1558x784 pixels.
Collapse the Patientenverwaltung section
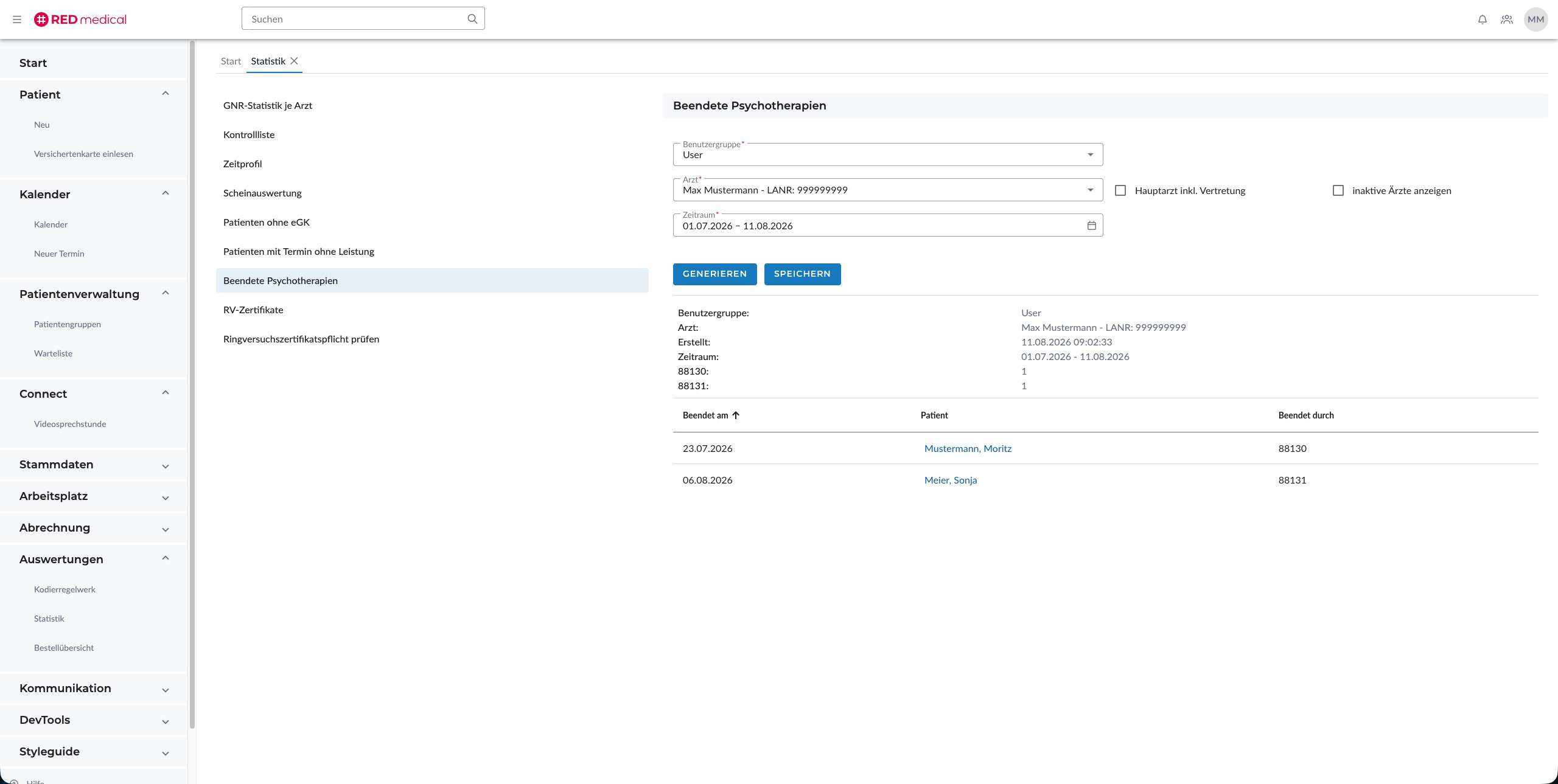166,293
